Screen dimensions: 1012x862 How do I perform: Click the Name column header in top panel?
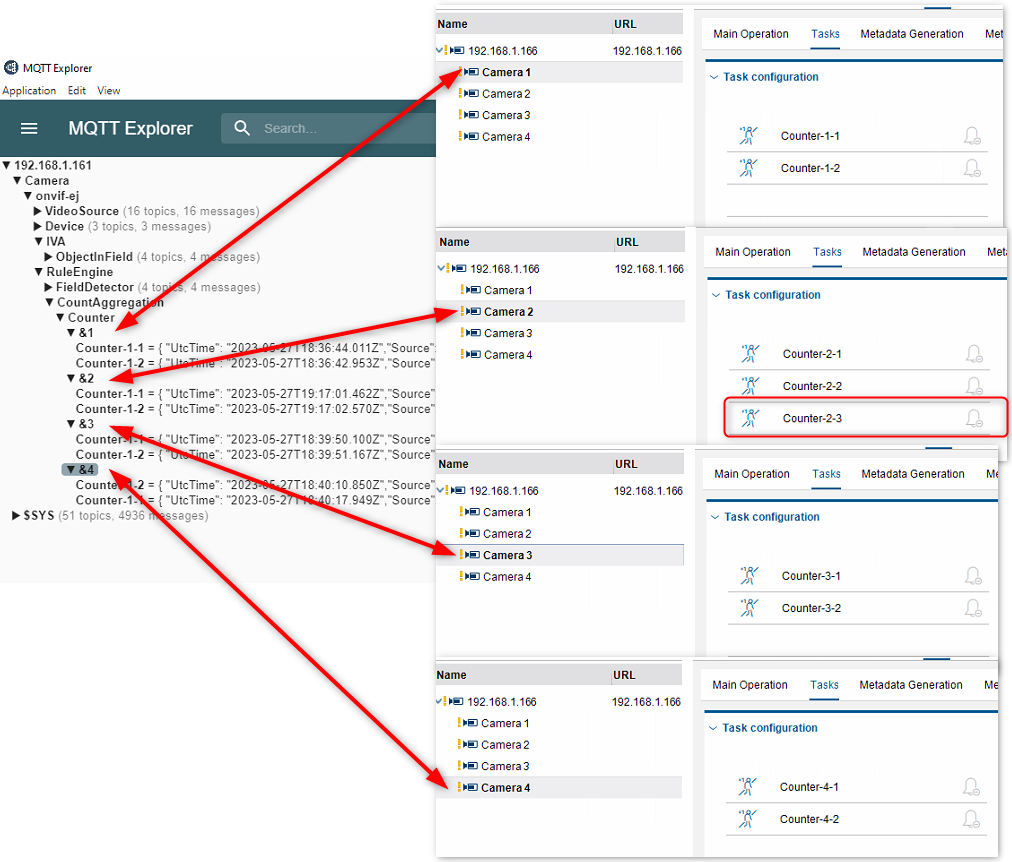523,24
